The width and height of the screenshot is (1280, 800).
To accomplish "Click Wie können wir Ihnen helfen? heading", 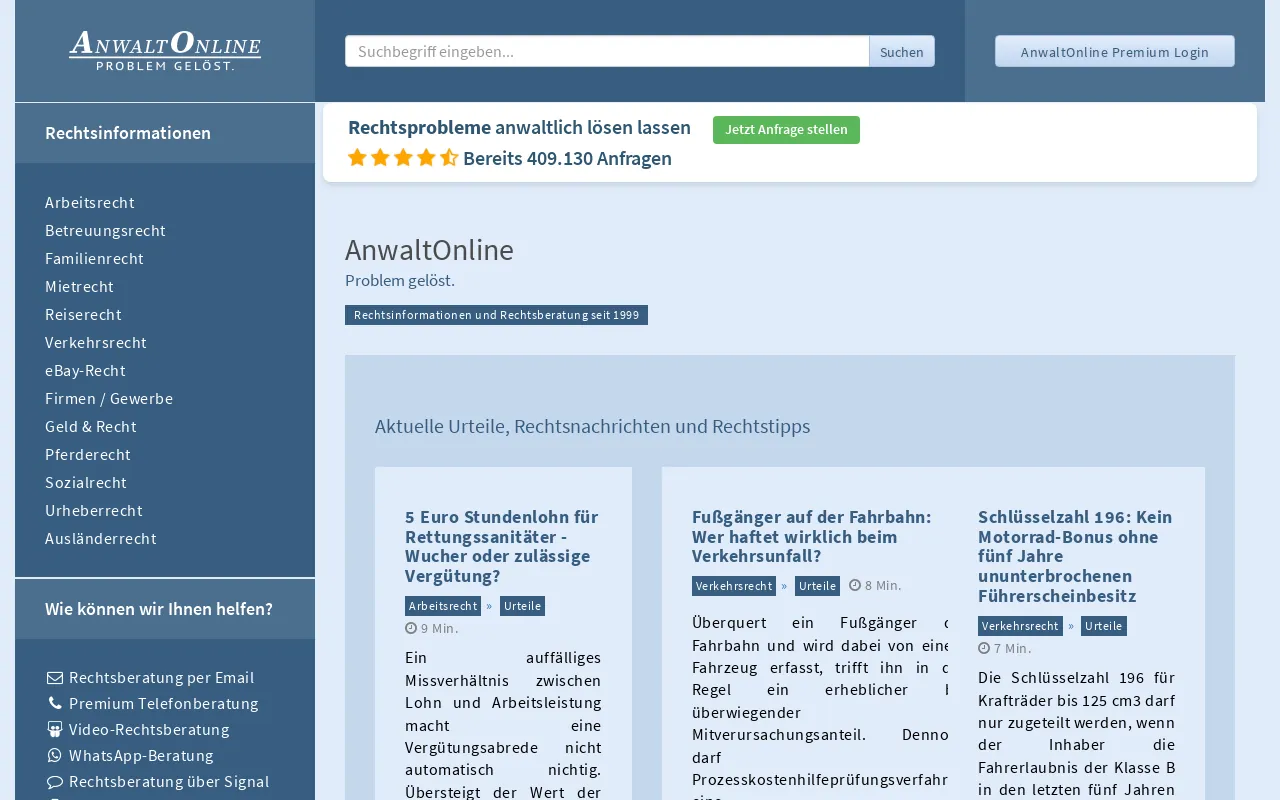I will coord(159,609).
